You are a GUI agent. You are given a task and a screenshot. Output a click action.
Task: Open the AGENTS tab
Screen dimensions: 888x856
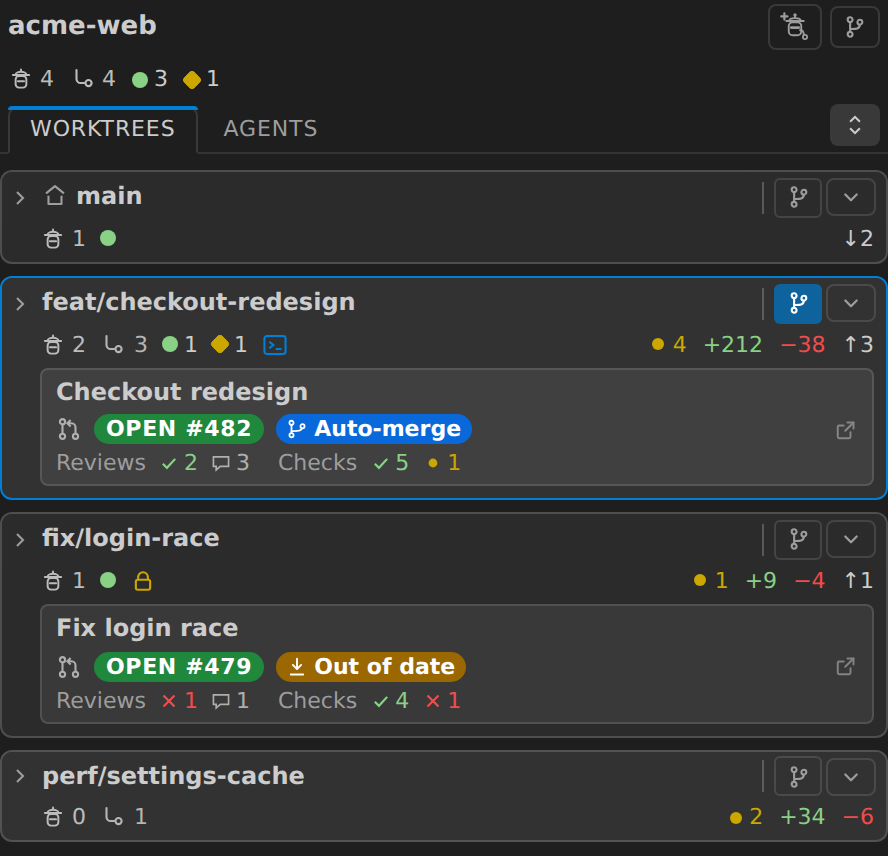click(x=270, y=129)
